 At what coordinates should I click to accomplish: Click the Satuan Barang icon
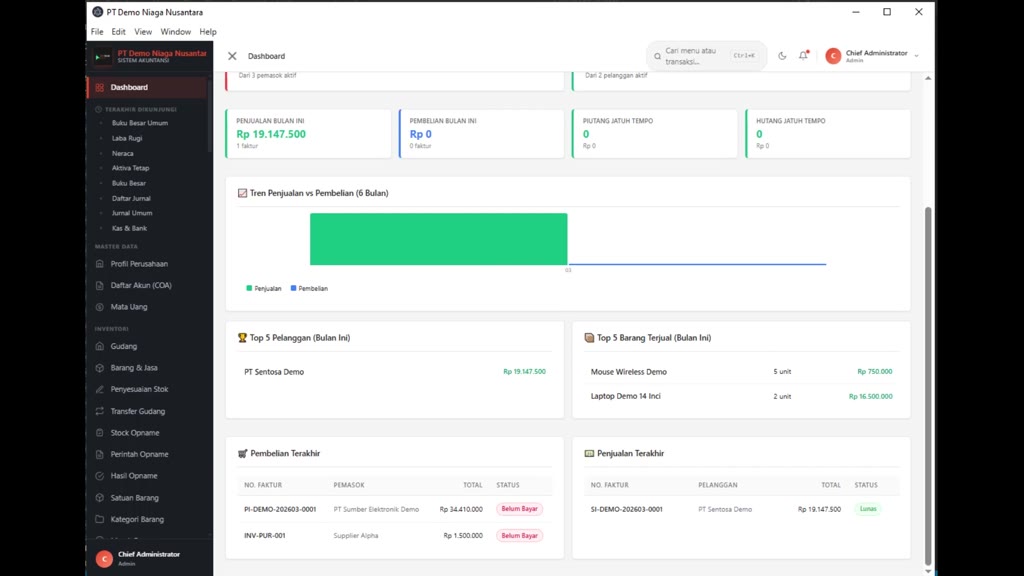point(99,498)
